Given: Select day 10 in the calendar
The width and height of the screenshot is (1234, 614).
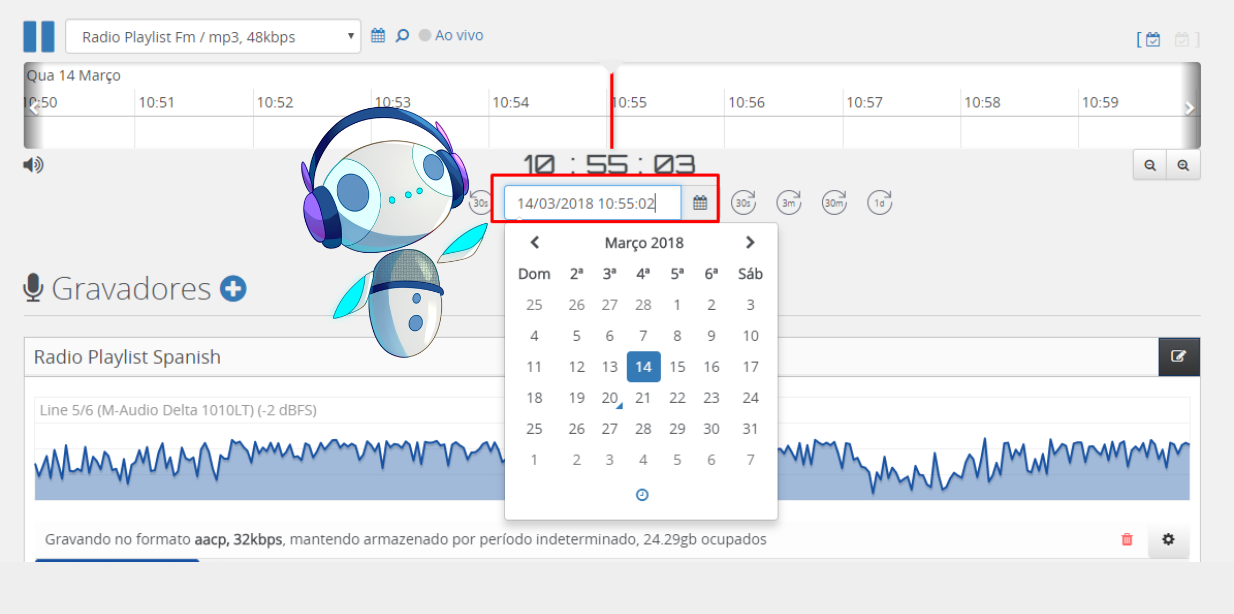Looking at the screenshot, I should pyautogui.click(x=751, y=336).
